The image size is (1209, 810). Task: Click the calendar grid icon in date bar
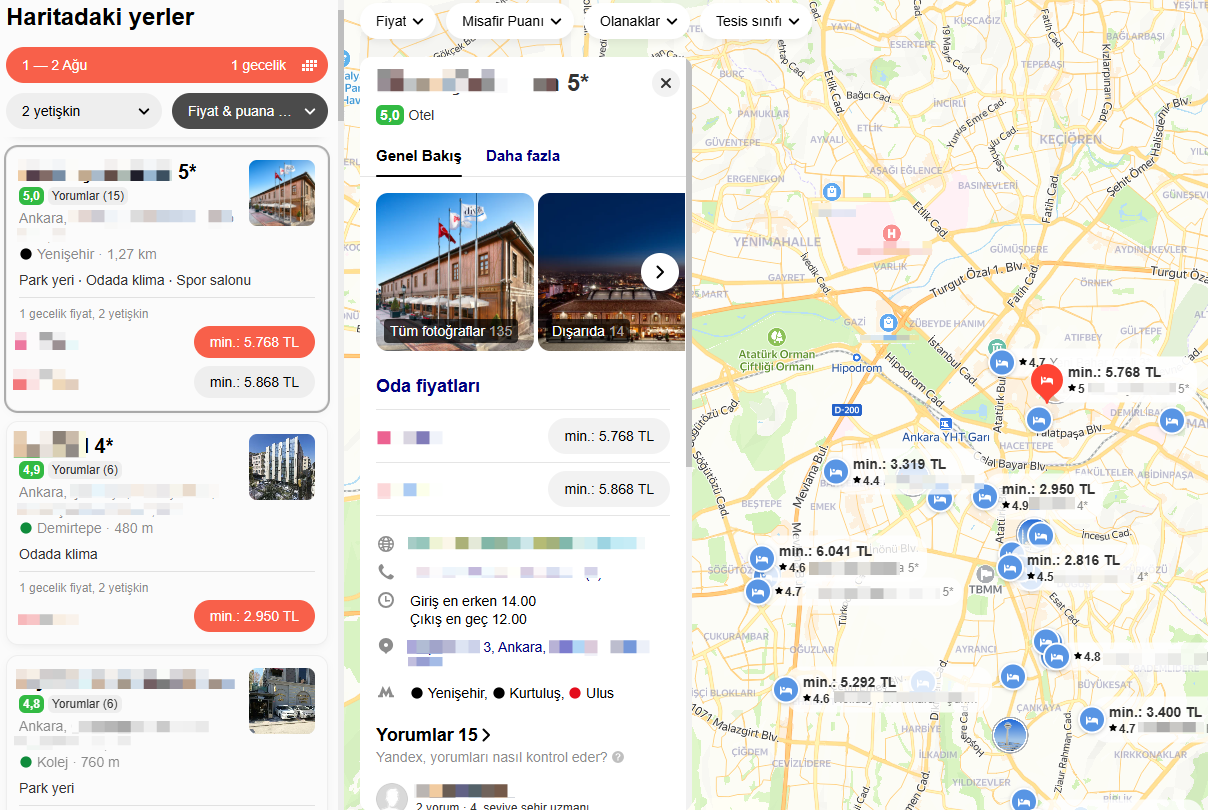309,66
